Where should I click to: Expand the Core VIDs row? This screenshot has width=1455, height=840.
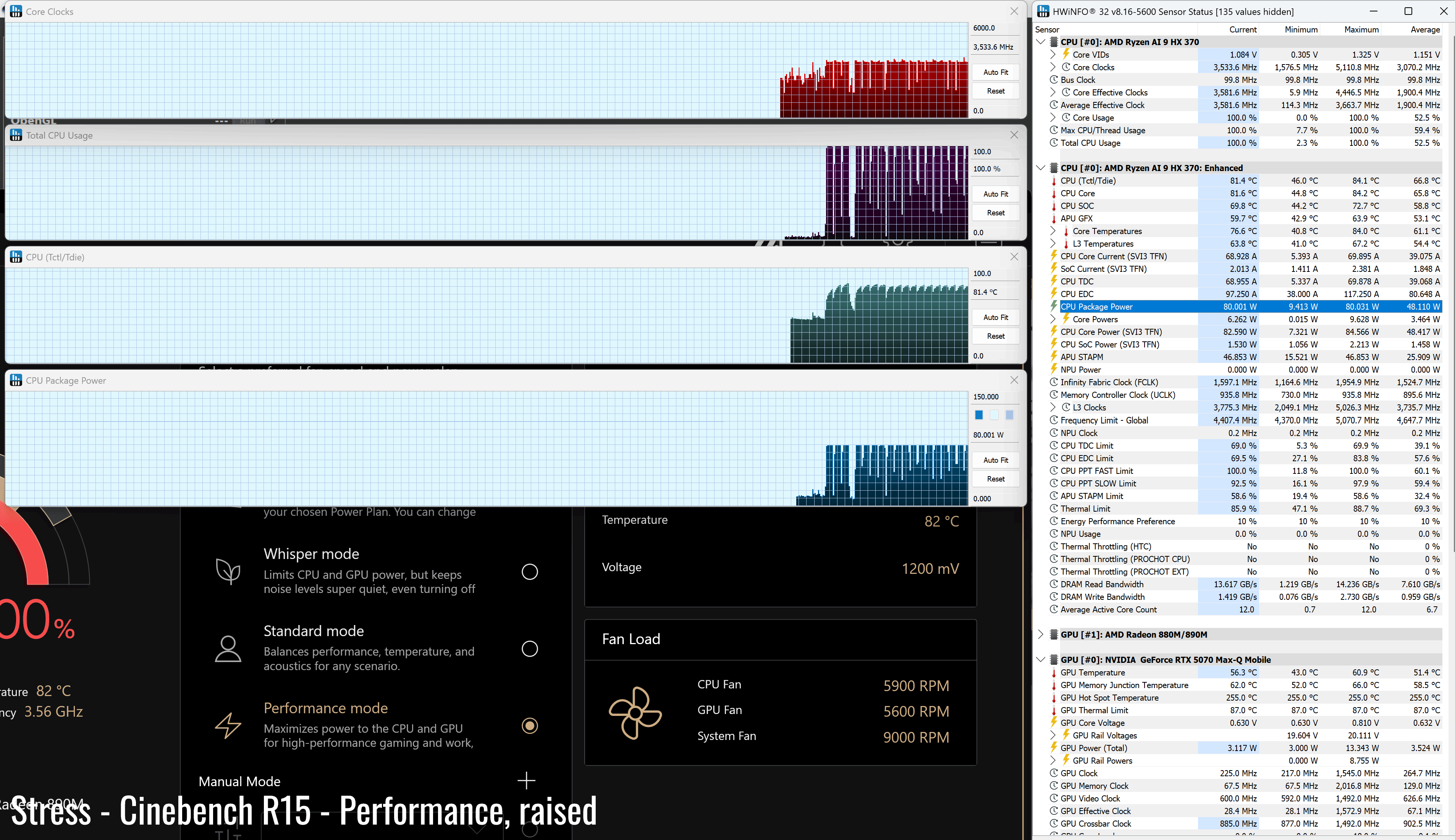click(x=1053, y=54)
